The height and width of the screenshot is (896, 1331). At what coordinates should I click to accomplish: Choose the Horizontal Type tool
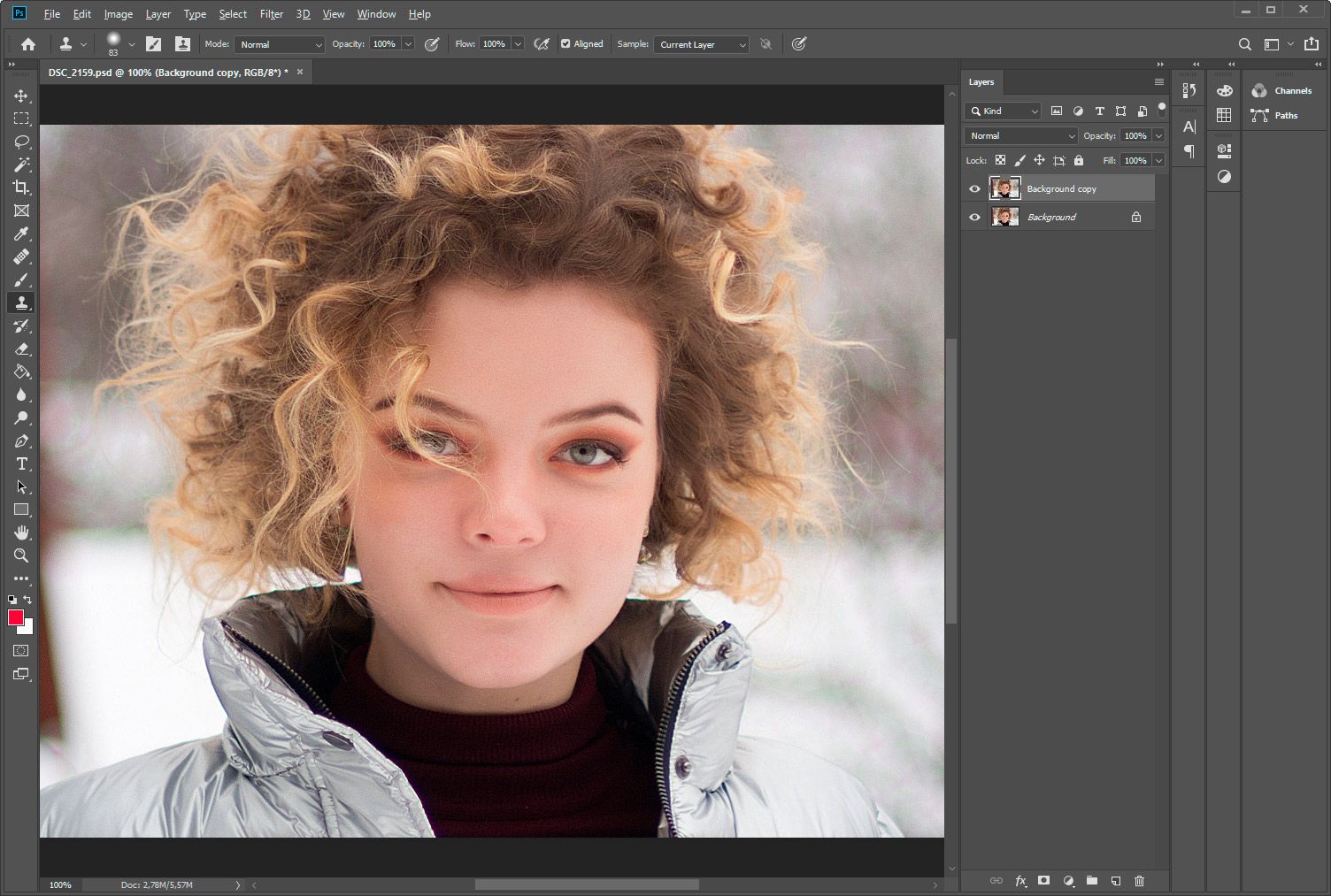tap(21, 463)
